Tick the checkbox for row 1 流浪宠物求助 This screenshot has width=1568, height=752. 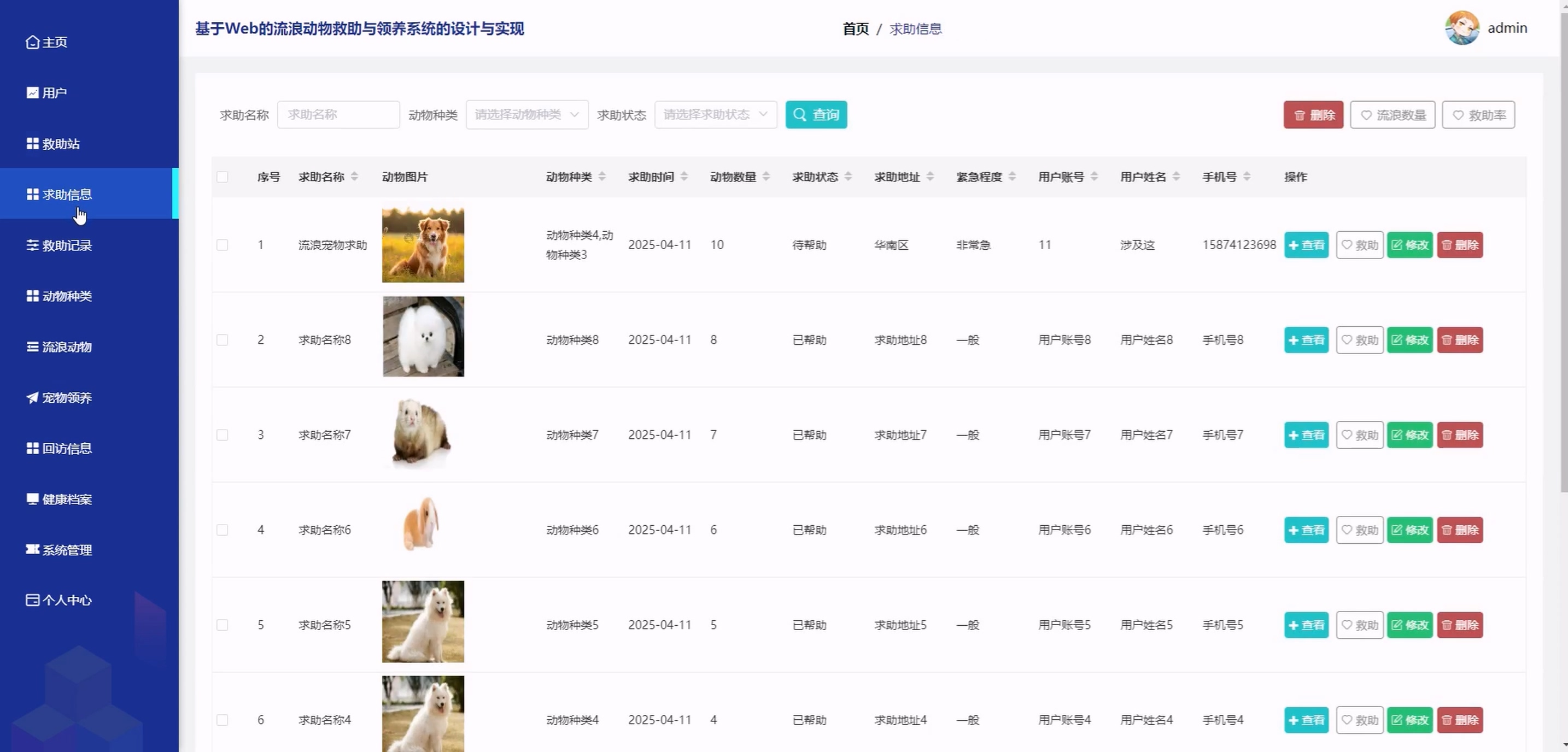222,245
